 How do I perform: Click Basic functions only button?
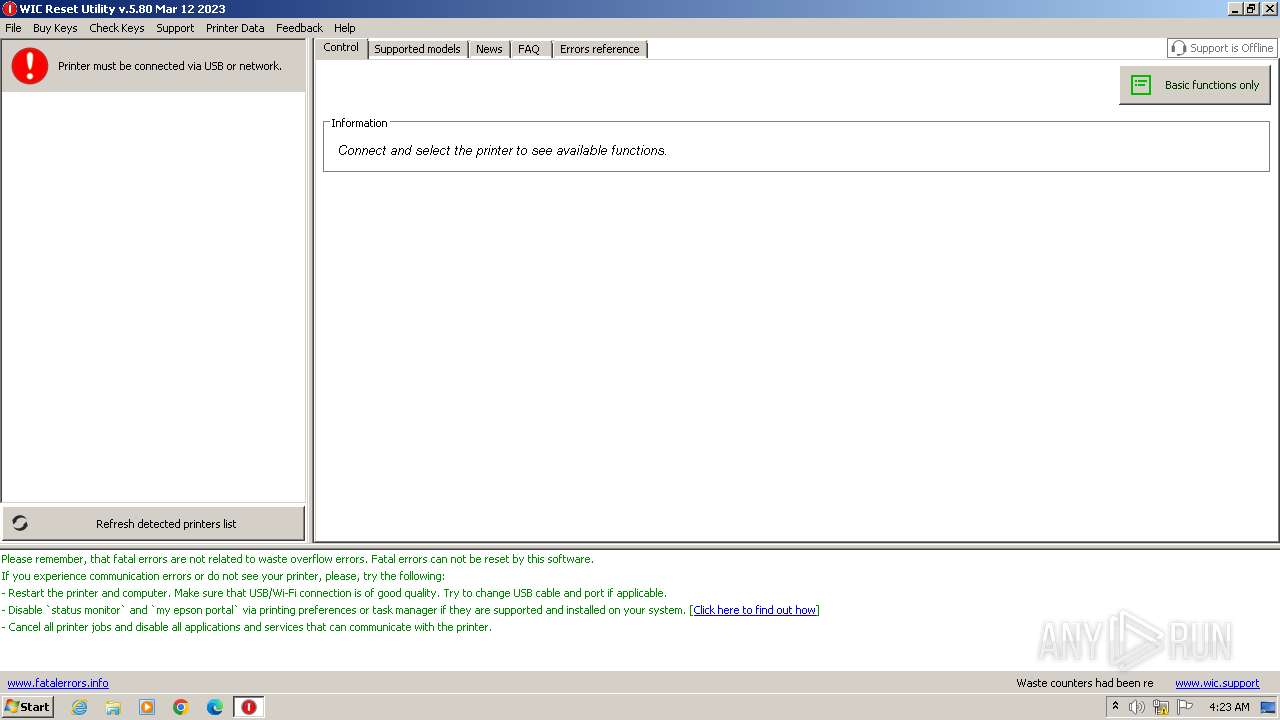(x=1195, y=85)
